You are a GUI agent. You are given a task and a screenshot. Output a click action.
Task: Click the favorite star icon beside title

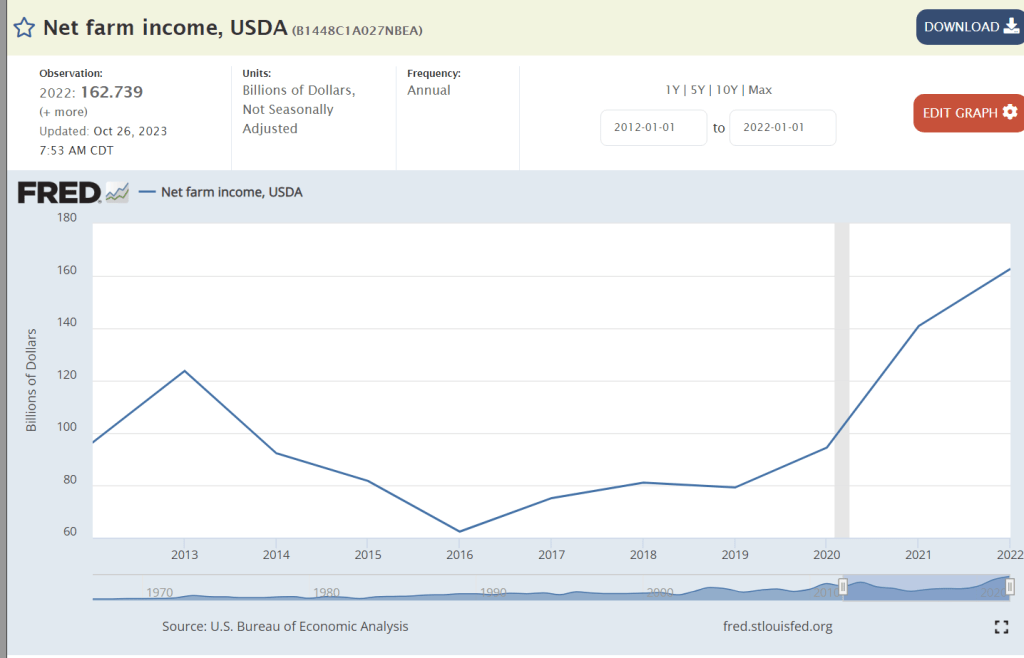(24, 27)
